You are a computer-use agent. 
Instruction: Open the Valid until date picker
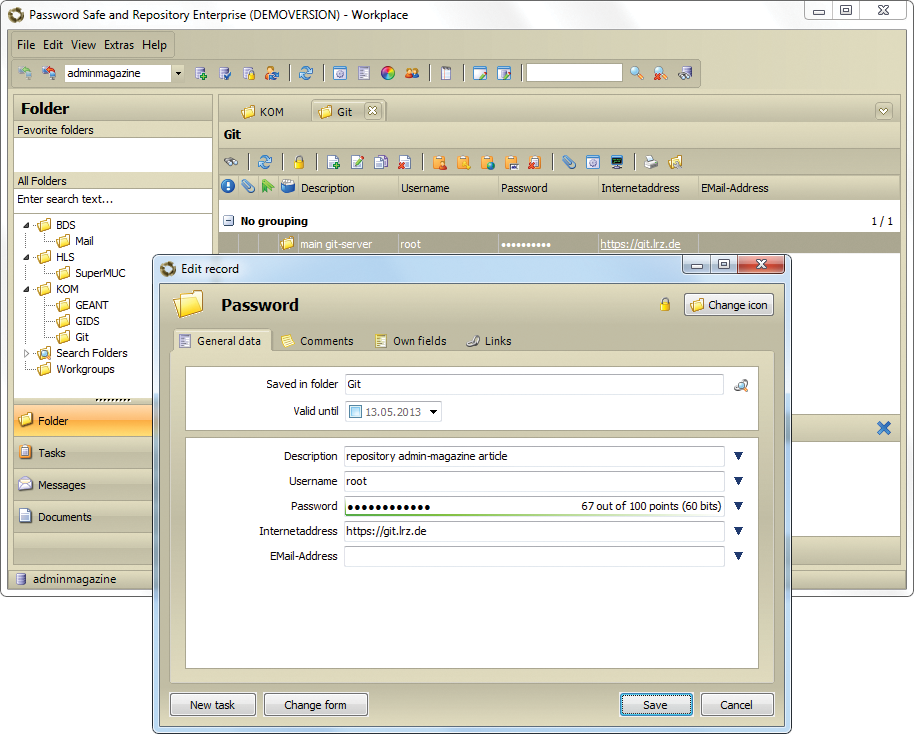tap(434, 411)
